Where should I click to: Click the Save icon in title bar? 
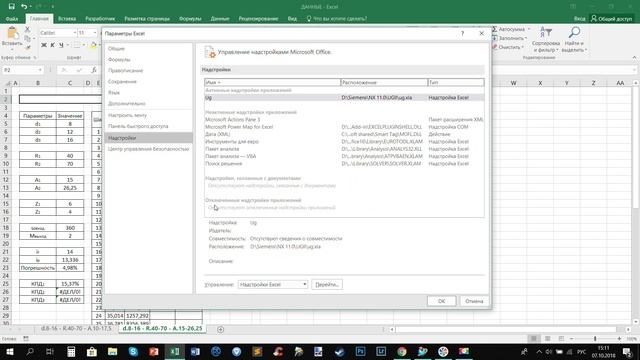[x=11, y=7]
